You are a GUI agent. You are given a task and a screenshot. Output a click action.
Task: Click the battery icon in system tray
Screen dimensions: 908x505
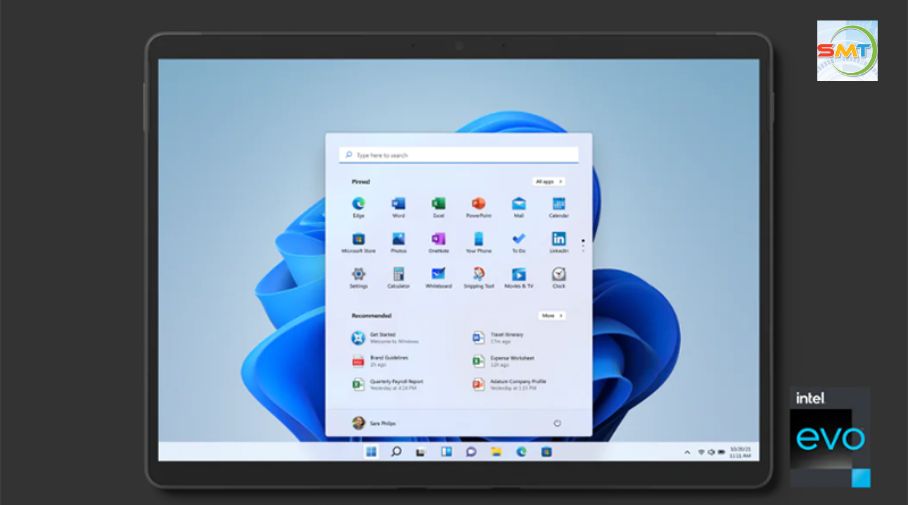[x=721, y=452]
